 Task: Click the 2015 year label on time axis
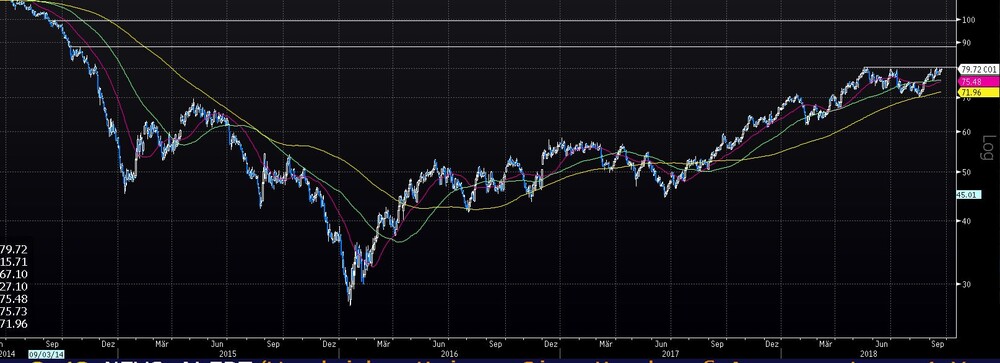click(227, 353)
